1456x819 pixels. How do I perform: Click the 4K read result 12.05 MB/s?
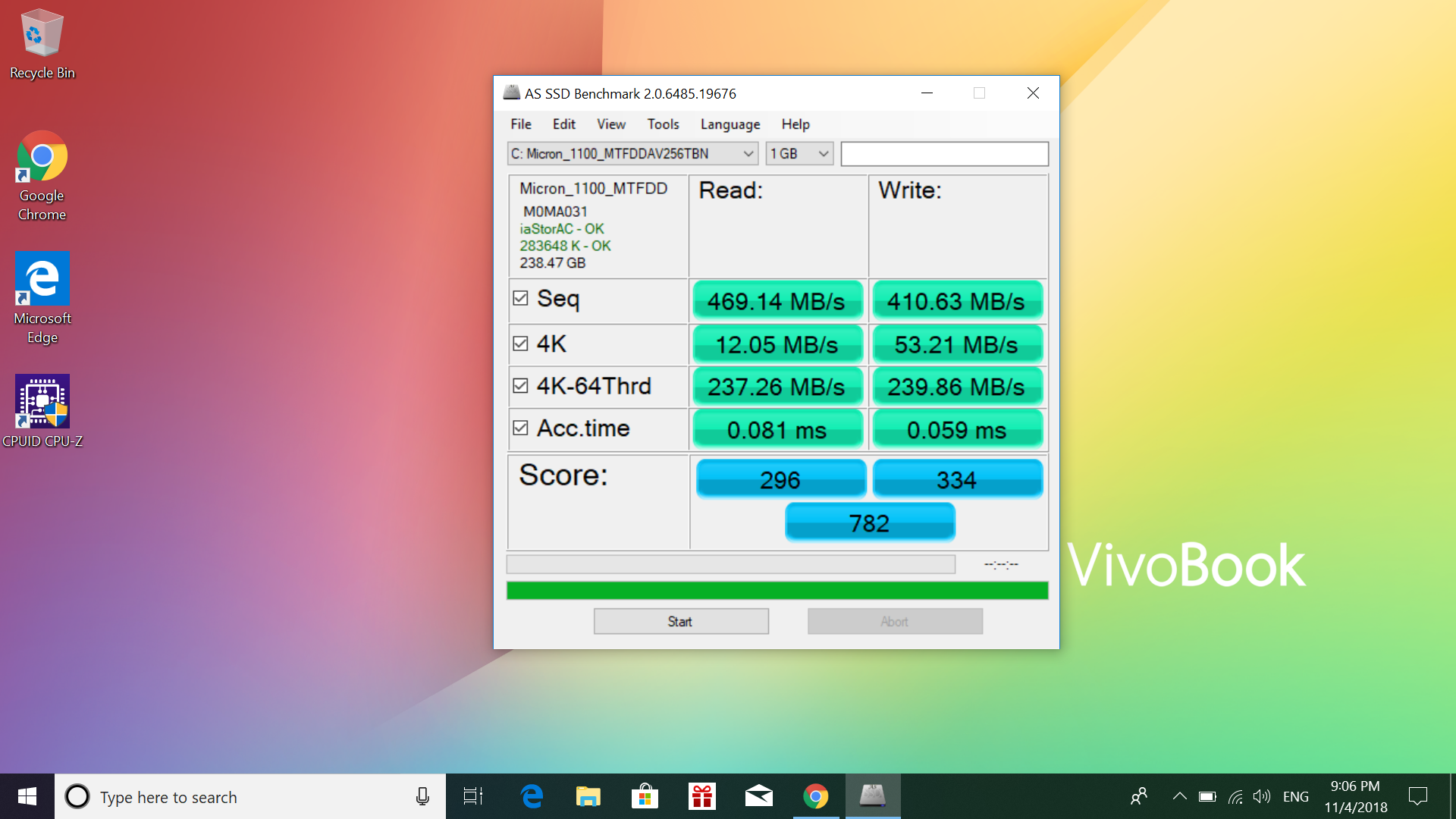pyautogui.click(x=777, y=344)
